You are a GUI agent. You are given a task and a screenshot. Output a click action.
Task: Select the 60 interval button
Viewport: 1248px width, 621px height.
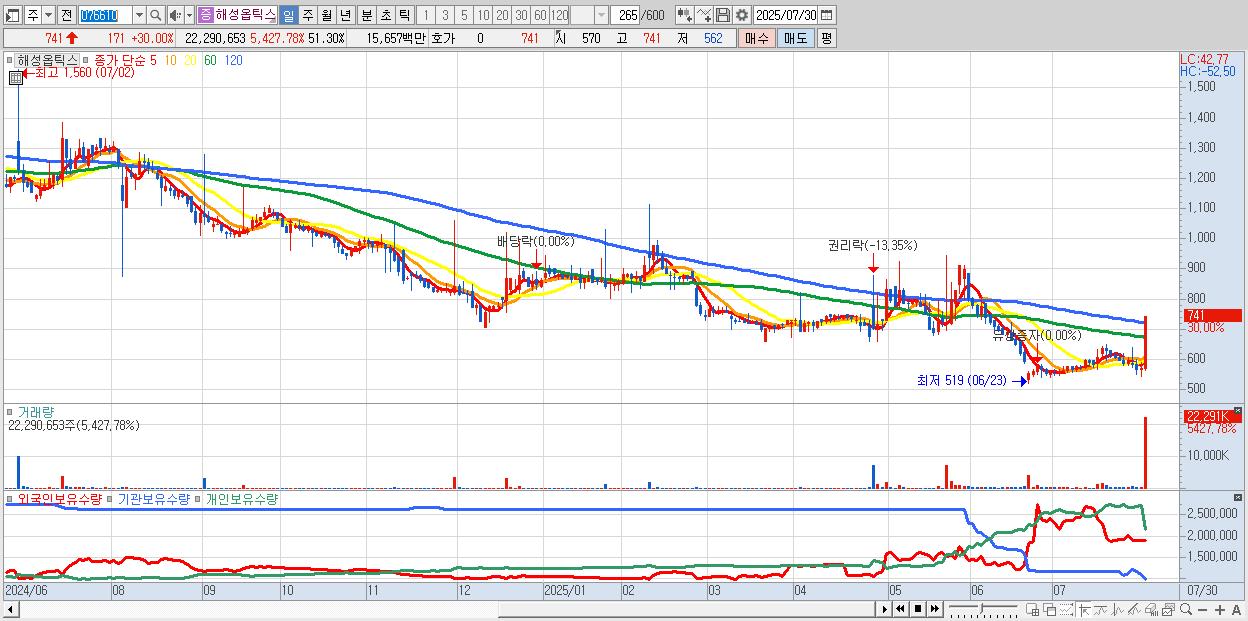click(x=540, y=15)
